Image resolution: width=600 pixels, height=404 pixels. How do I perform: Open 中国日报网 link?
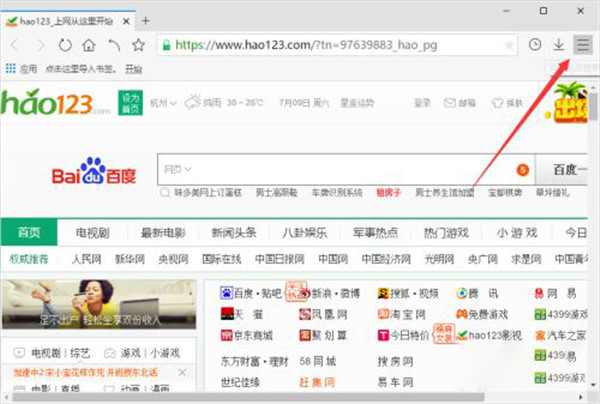[x=280, y=259]
